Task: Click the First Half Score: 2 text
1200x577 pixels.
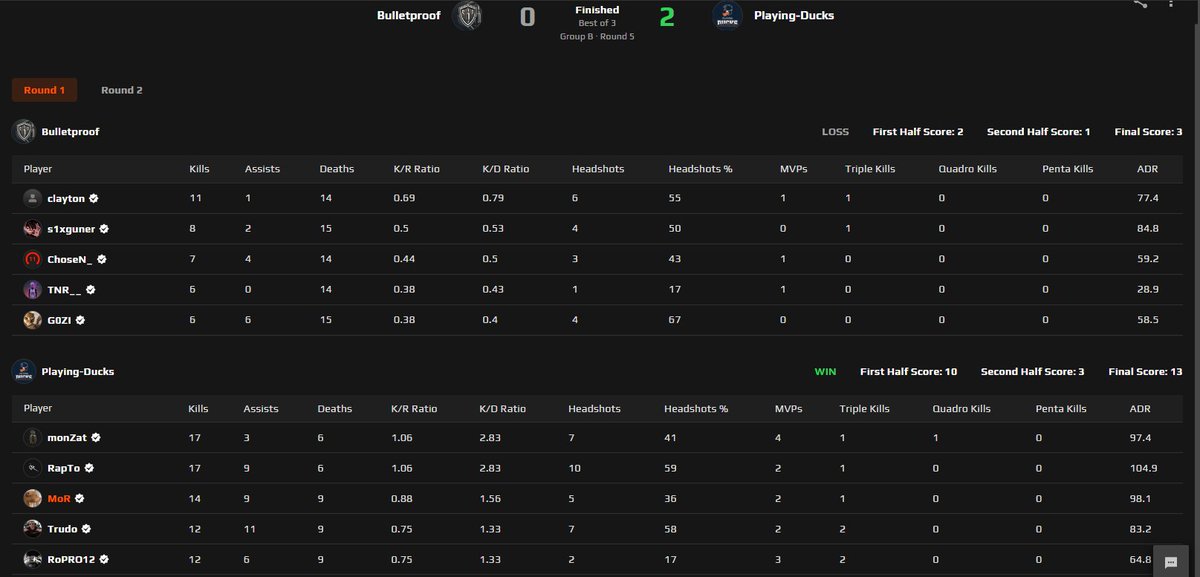Action: click(x=918, y=132)
